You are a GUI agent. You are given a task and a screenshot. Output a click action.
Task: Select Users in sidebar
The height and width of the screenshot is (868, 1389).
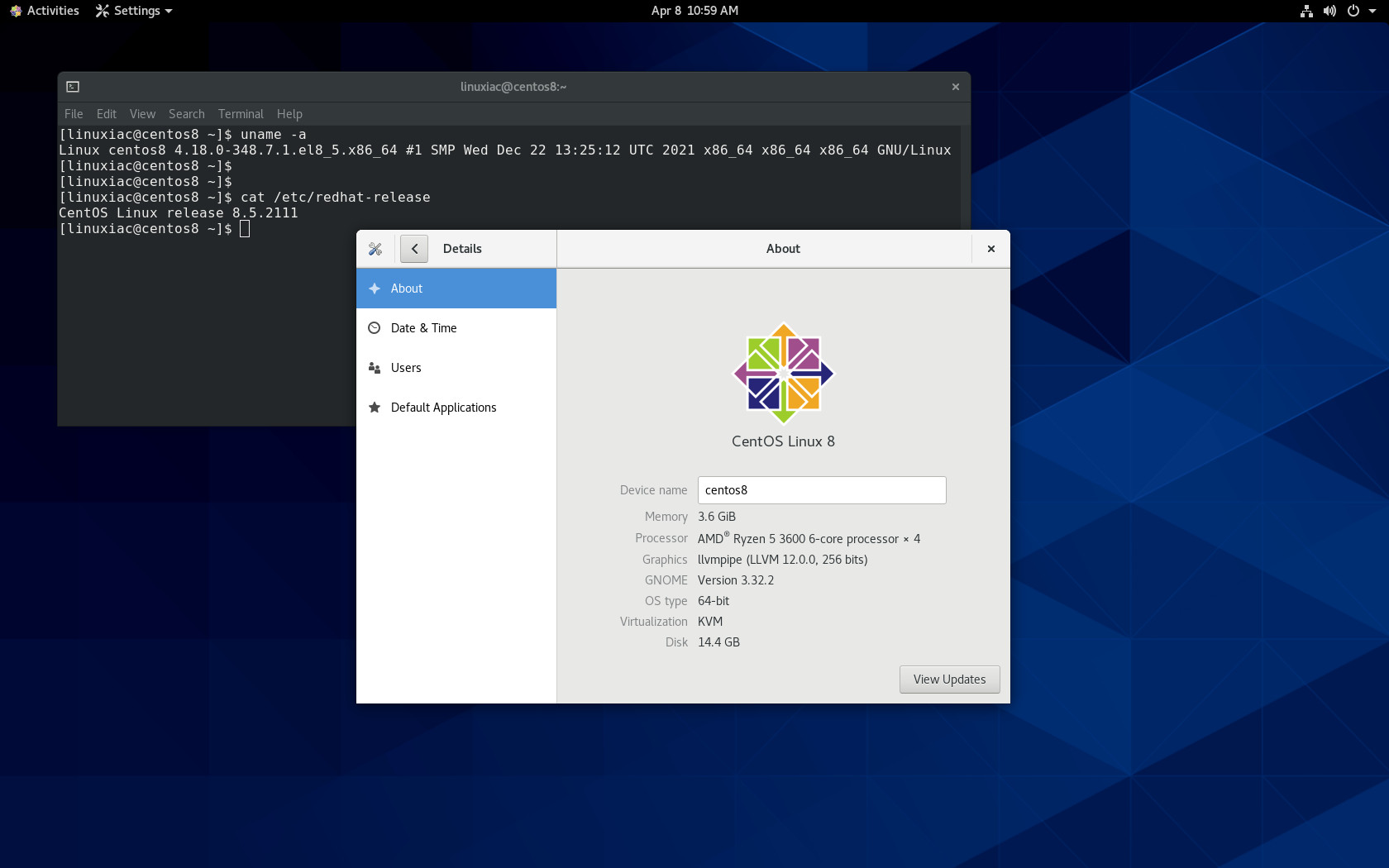456,368
